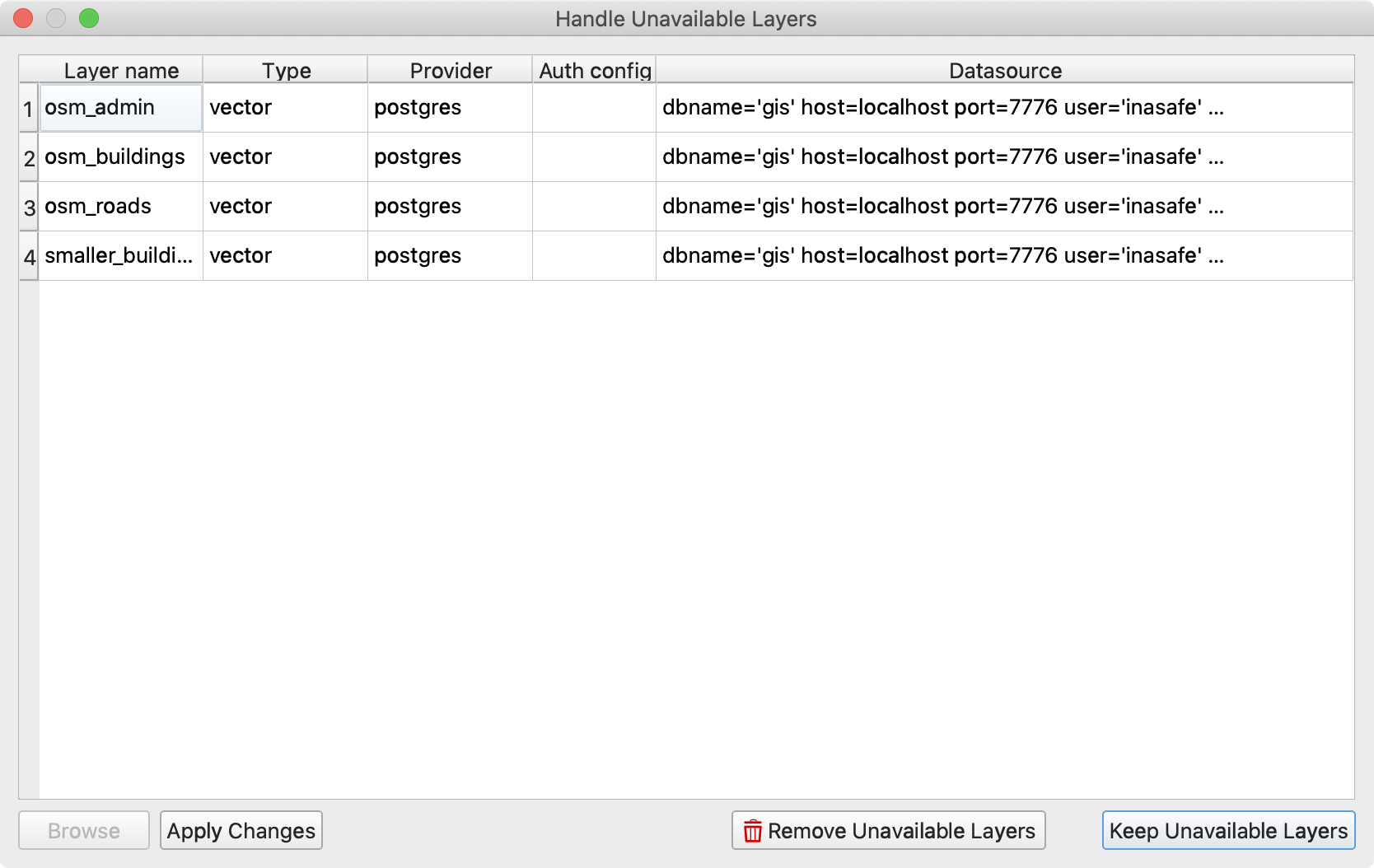Image resolution: width=1374 pixels, height=868 pixels.
Task: Select row 3 using its row header
Action: [29, 208]
